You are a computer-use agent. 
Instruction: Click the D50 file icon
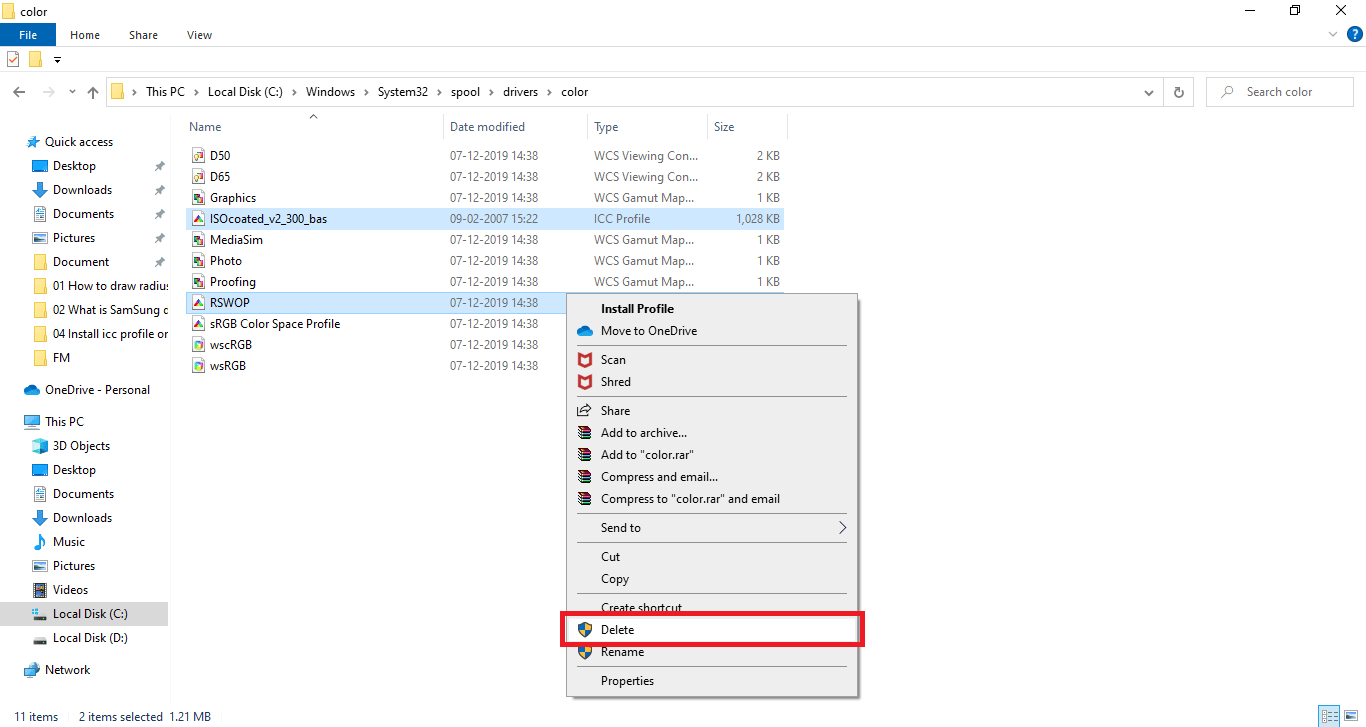pyautogui.click(x=198, y=156)
